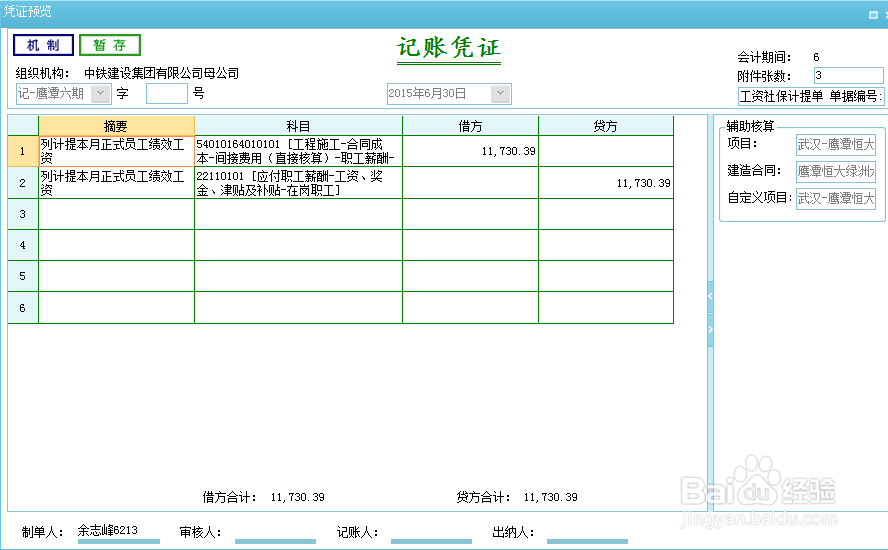Image resolution: width=888 pixels, height=550 pixels.
Task: Click the 项目 field 武汉-鹰潭恒大
Action: tap(836, 144)
